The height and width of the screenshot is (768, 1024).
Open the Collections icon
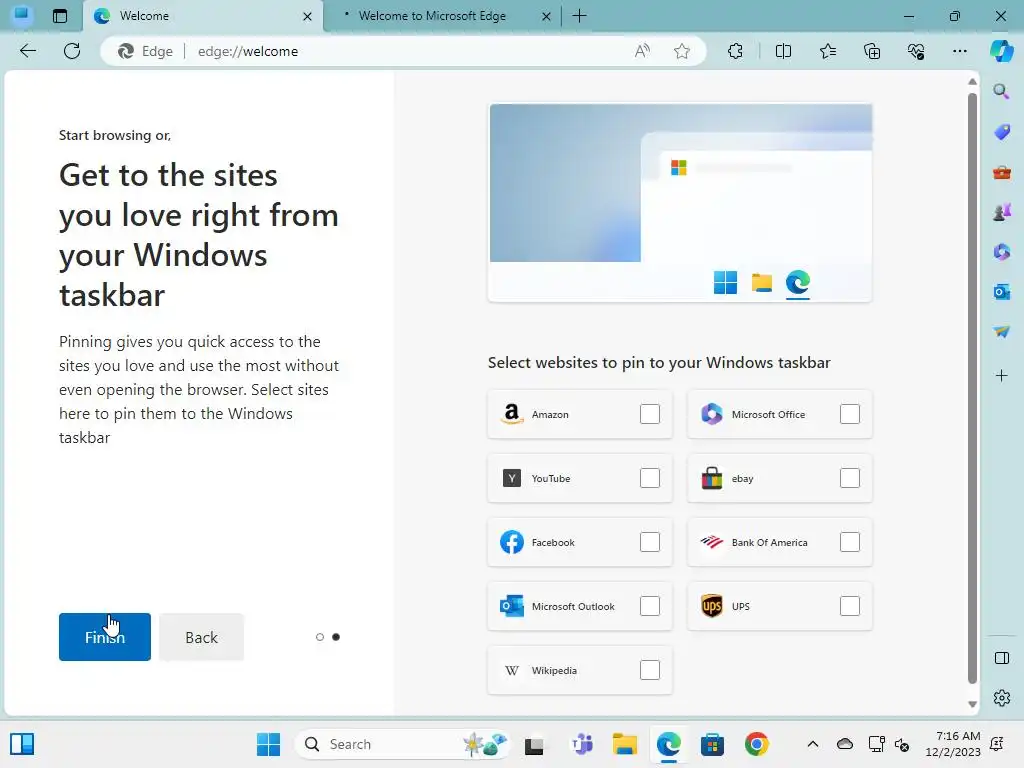pyautogui.click(x=872, y=51)
